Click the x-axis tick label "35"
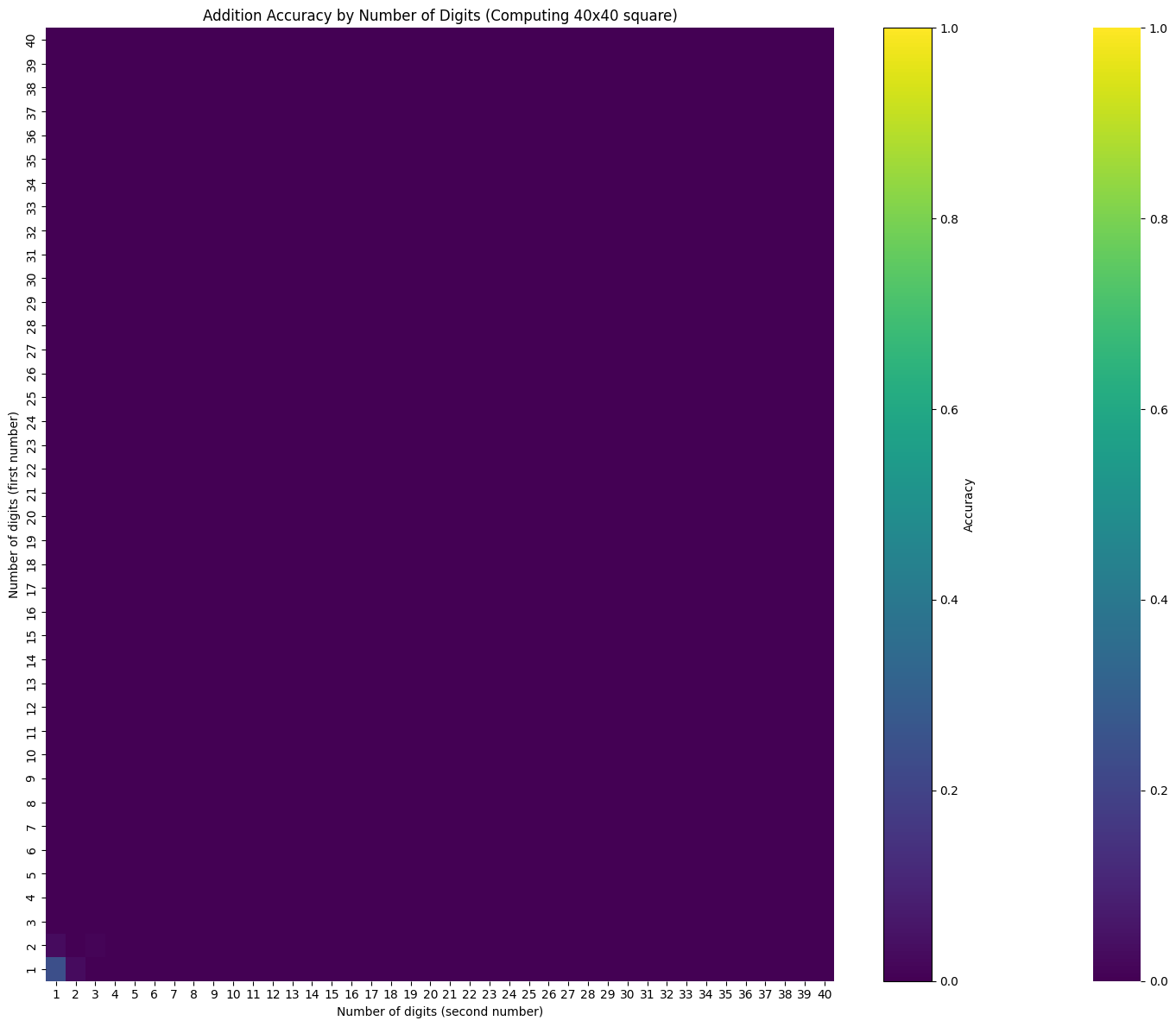 (x=726, y=994)
